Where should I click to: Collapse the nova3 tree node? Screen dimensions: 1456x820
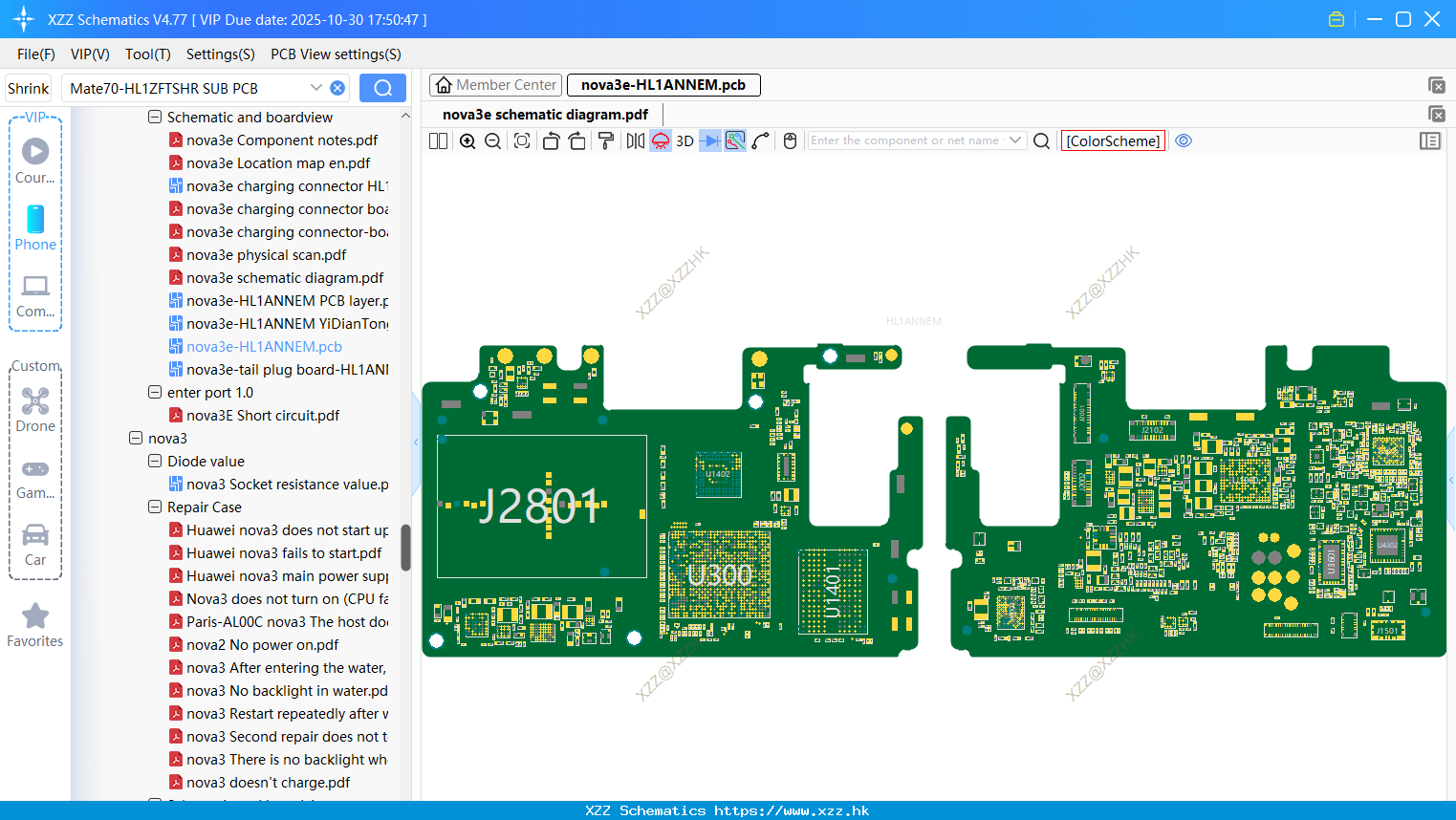point(136,439)
